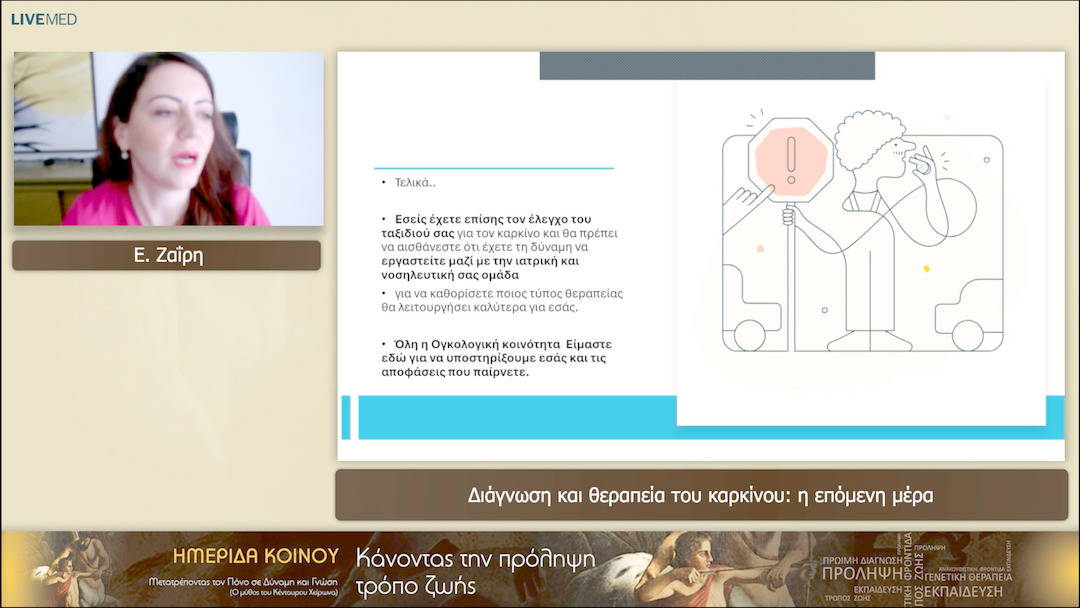
Task: Click the large ΠΡΟΛΗΨΗ word in banner
Action: coord(860,574)
